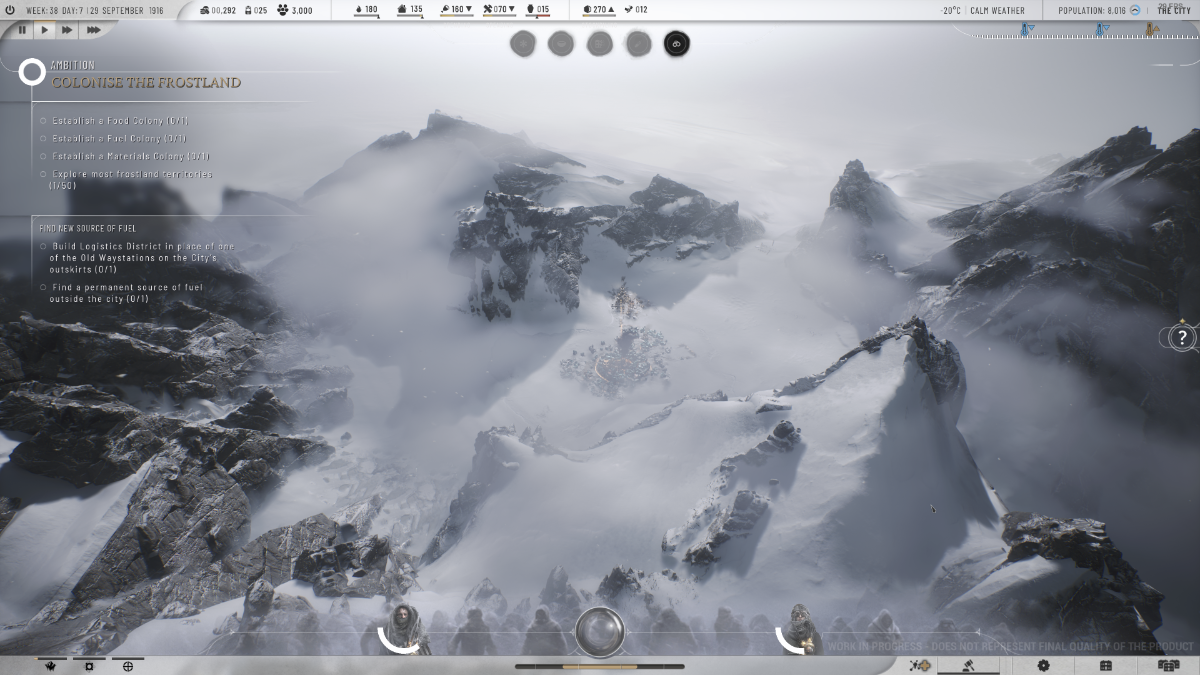Select the active dark circular button at top center
The height and width of the screenshot is (675, 1200).
pyautogui.click(x=676, y=43)
